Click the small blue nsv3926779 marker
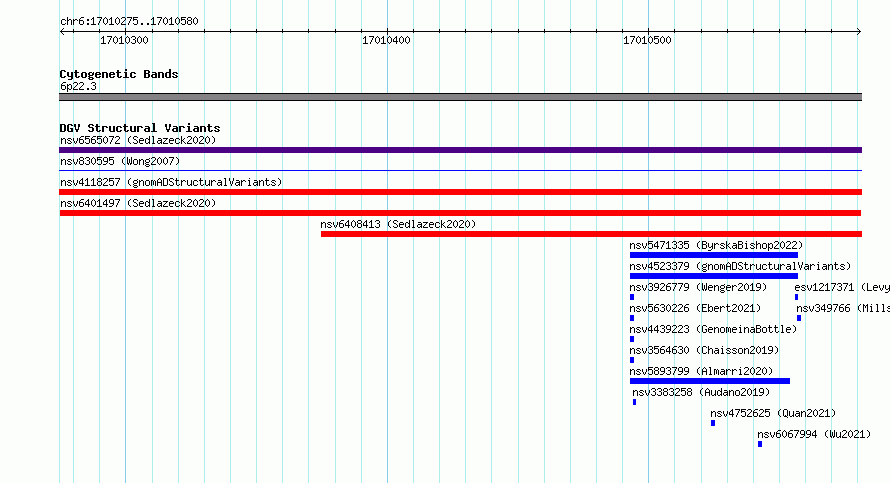This screenshot has height=483, width=890. [632, 297]
